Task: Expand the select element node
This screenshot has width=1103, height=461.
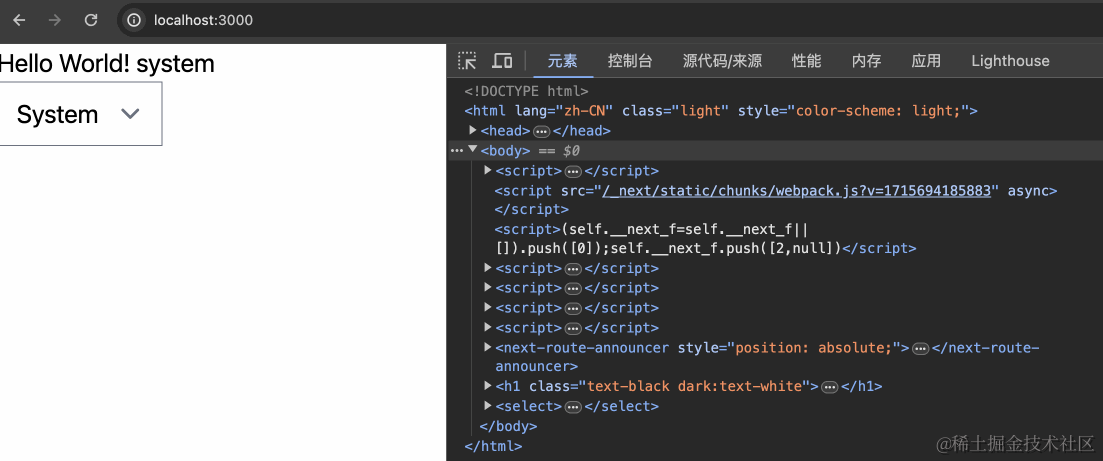Action: (x=488, y=406)
